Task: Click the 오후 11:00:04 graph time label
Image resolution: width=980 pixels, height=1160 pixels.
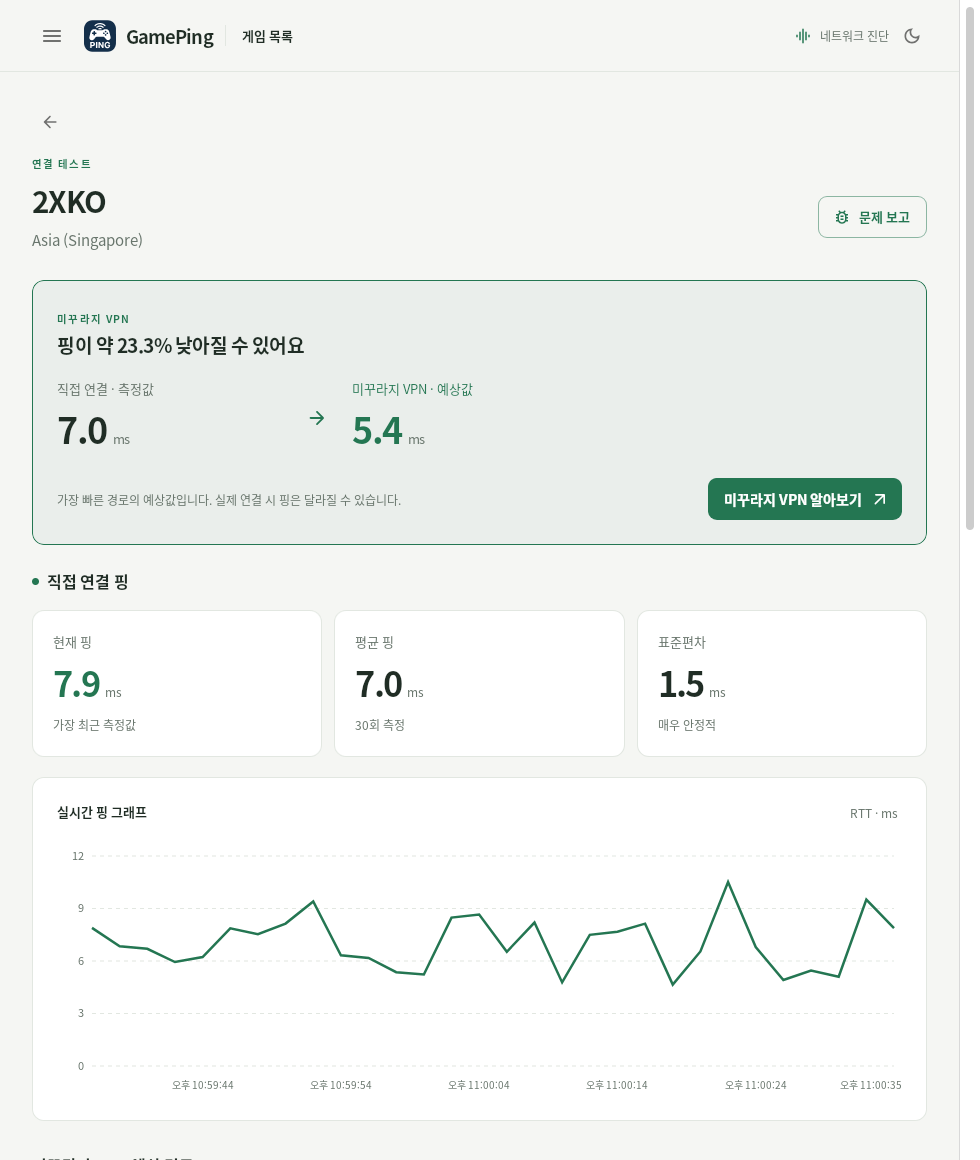Action: tap(479, 1085)
